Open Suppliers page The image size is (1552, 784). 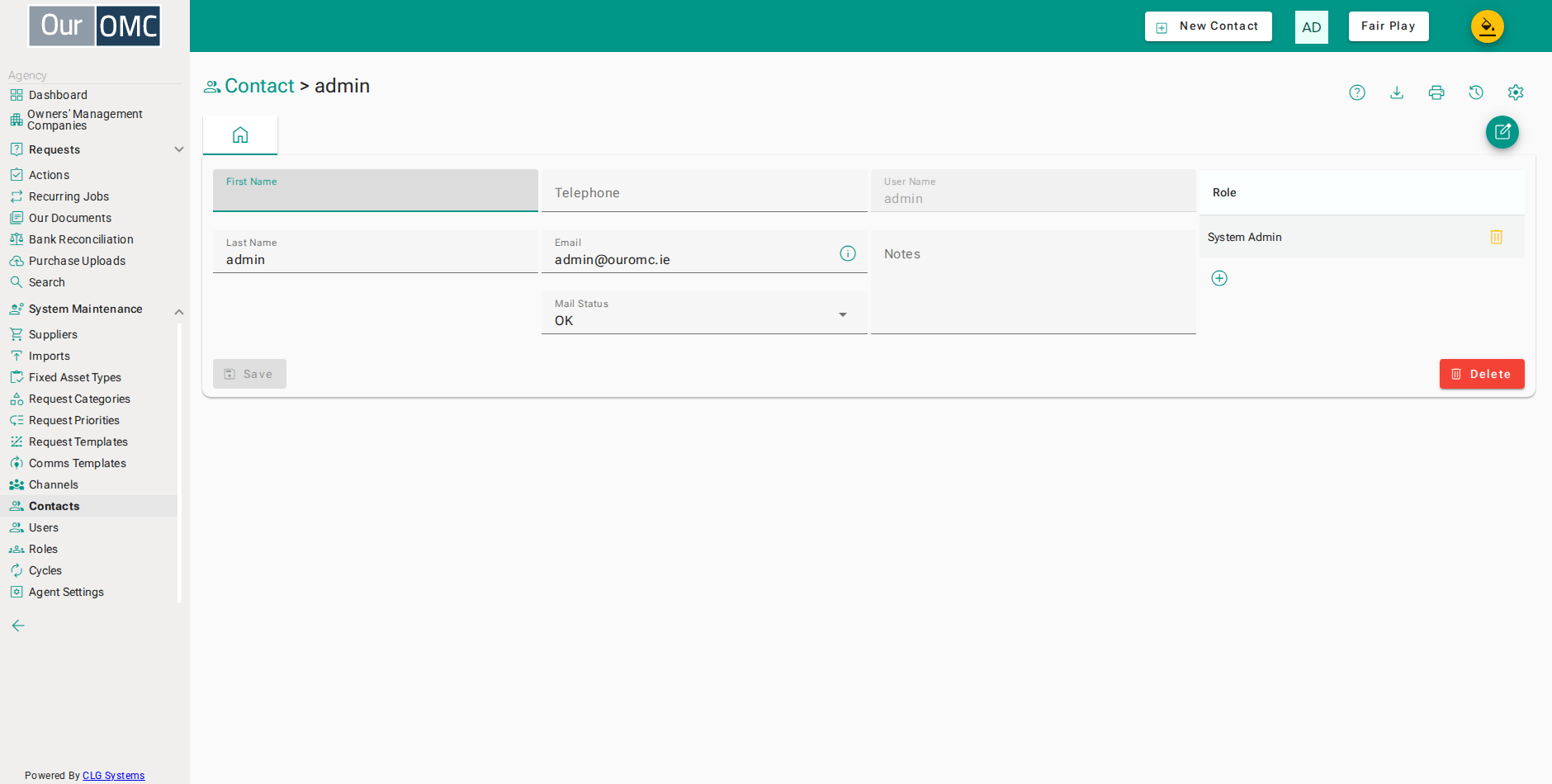pyautogui.click(x=53, y=334)
